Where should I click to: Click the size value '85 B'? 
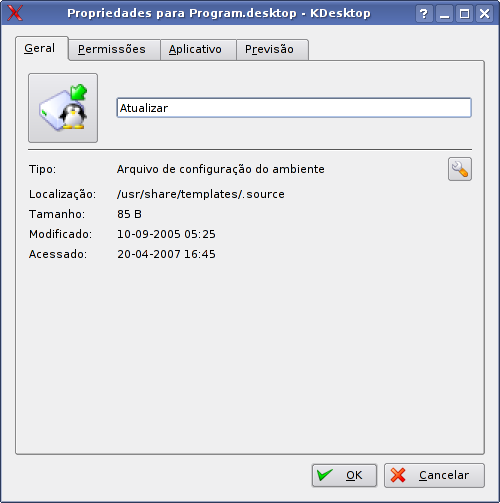[129, 214]
